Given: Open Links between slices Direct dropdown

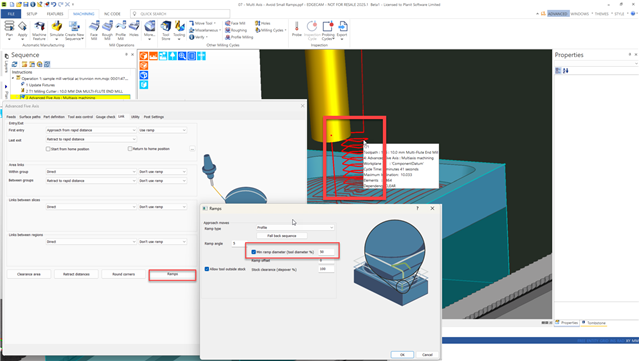Looking at the screenshot, I should [x=91, y=207].
